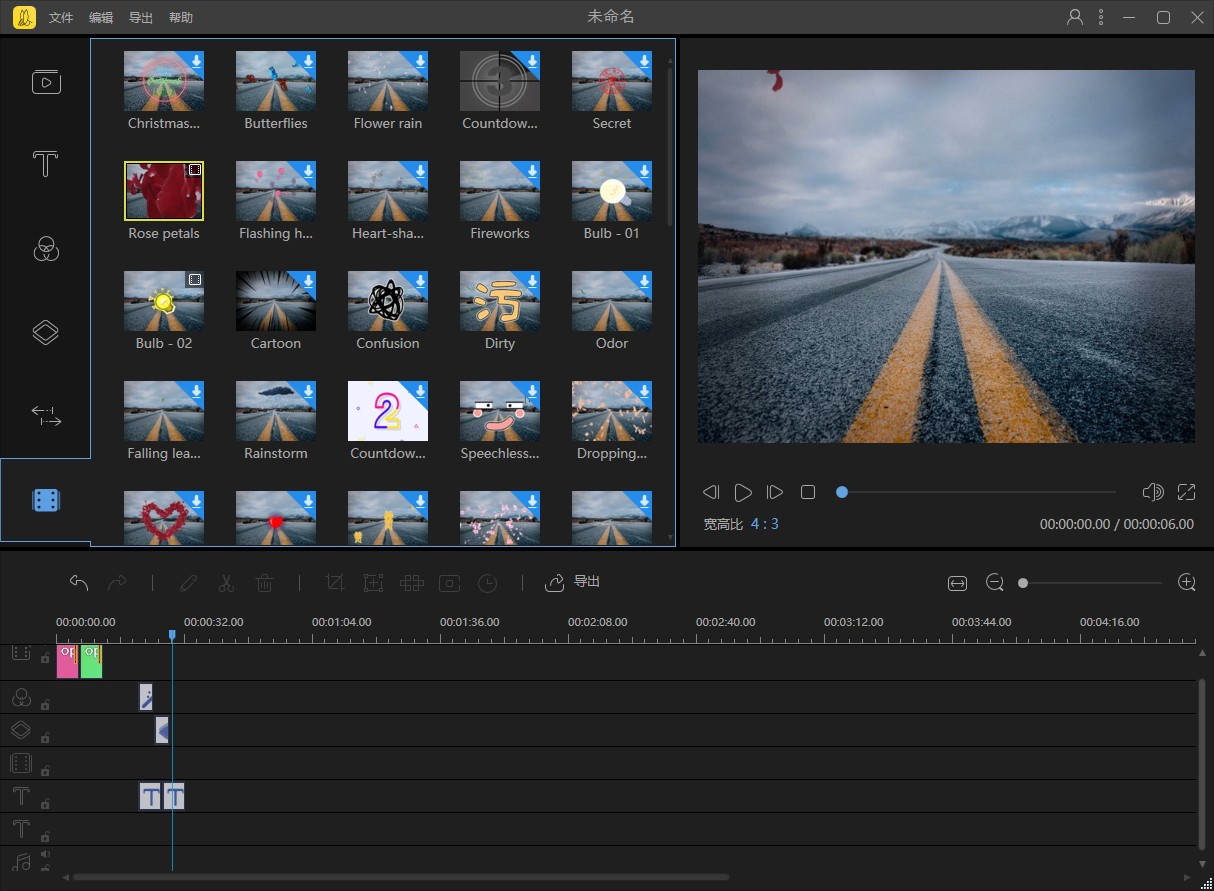Image resolution: width=1214 pixels, height=891 pixels.
Task: Open the 帮助 menu
Action: point(181,18)
